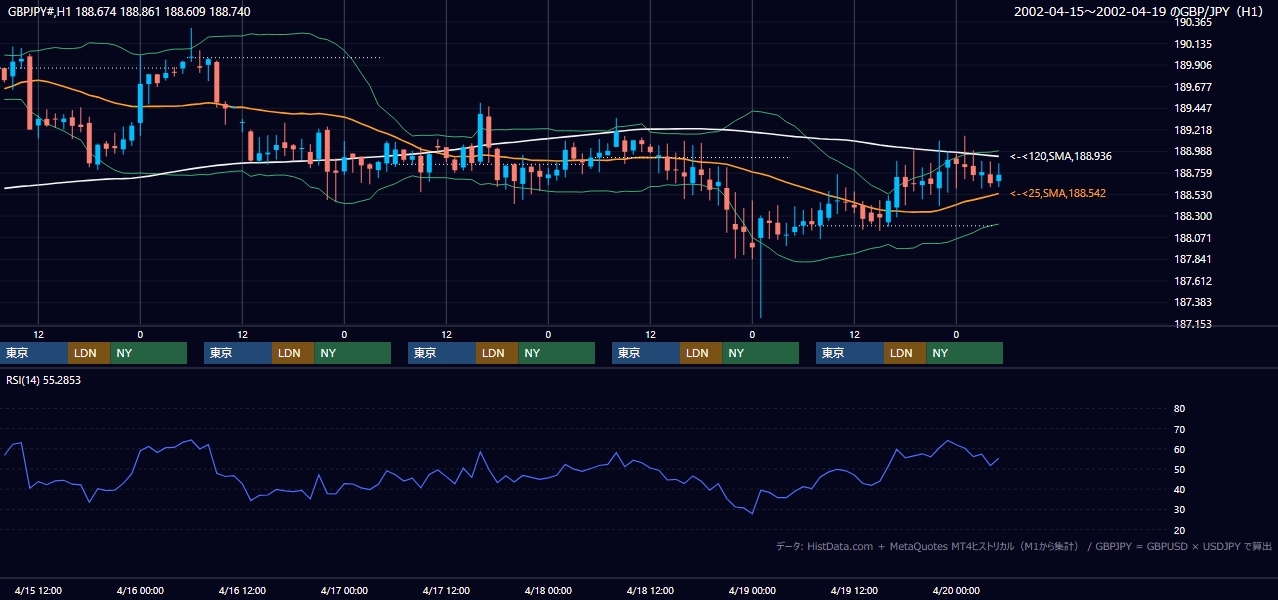This screenshot has width=1278, height=600.
Task: Click the 4/17 00:00 time axis label
Action: click(344, 590)
